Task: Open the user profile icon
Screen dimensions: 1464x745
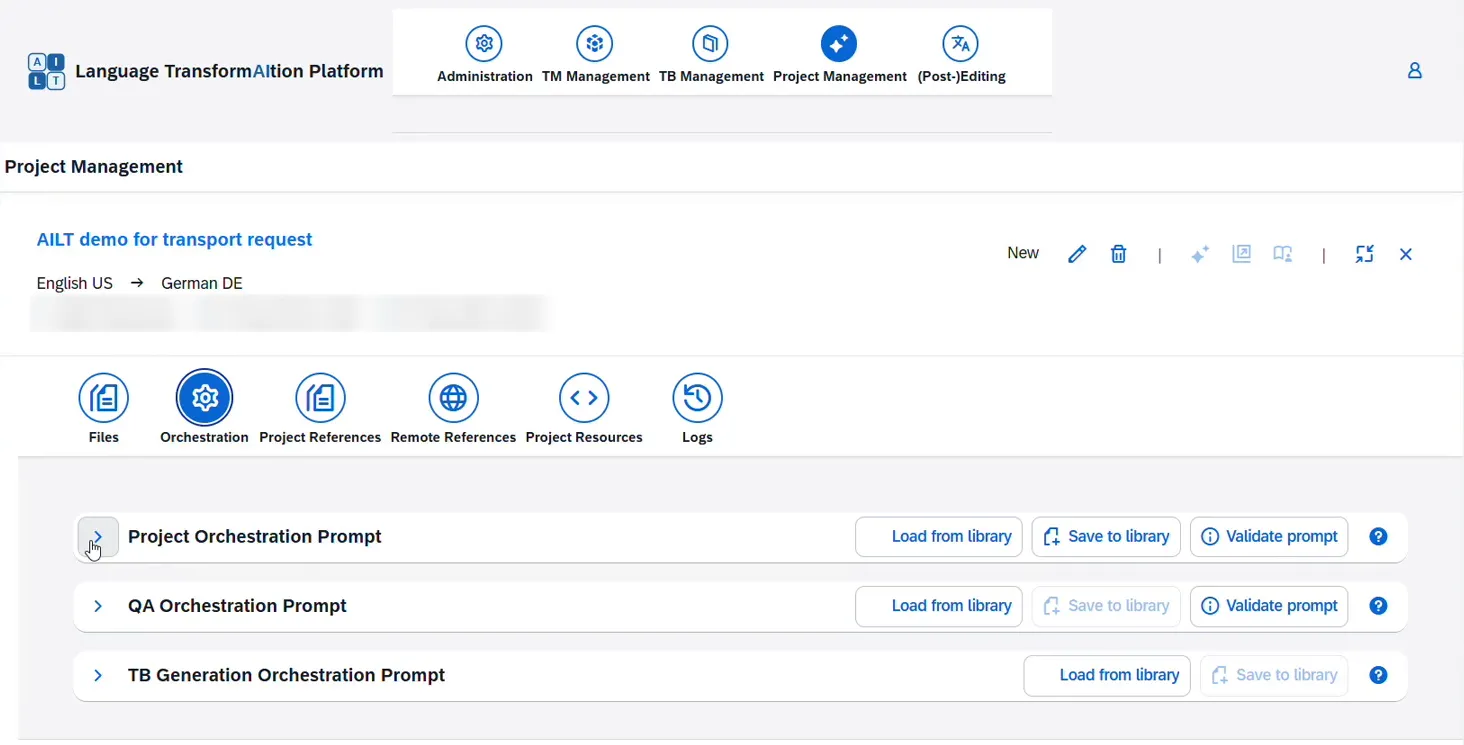Action: click(1415, 71)
